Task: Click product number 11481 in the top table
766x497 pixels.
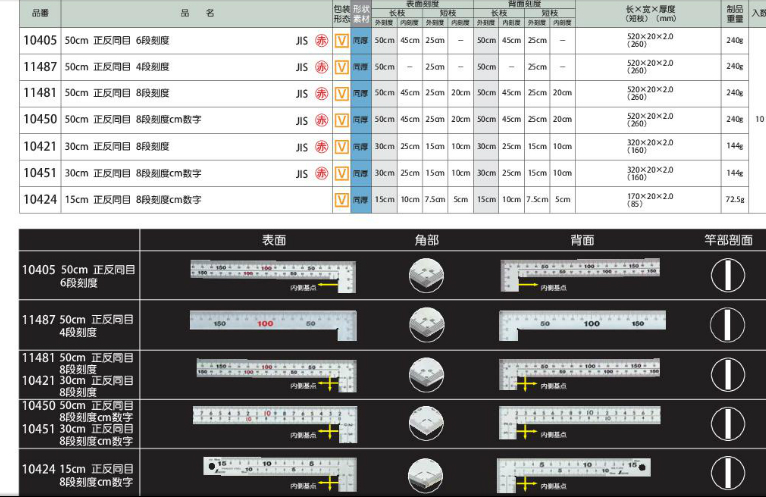Action: pos(40,93)
